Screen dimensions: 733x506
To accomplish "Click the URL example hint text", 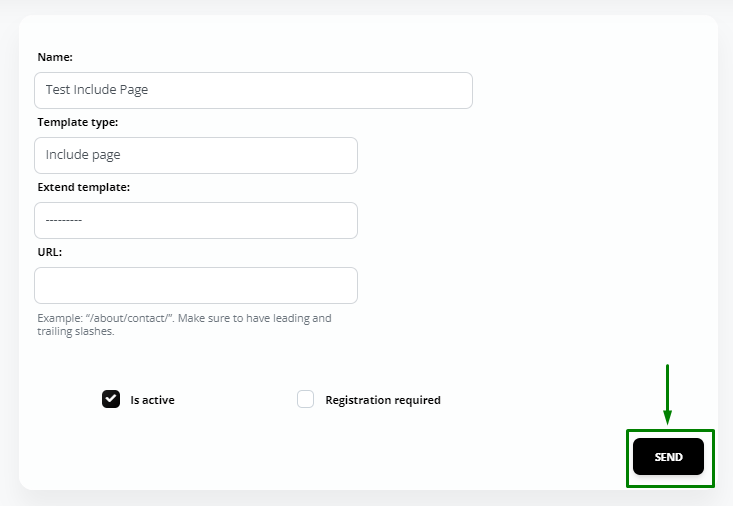I will pyautogui.click(x=184, y=324).
